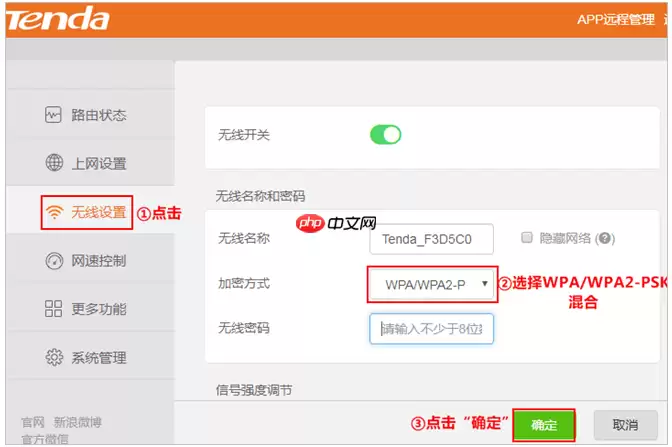Click the 路由状态 monitor icon
The height and width of the screenshot is (447, 672).
tap(54, 115)
